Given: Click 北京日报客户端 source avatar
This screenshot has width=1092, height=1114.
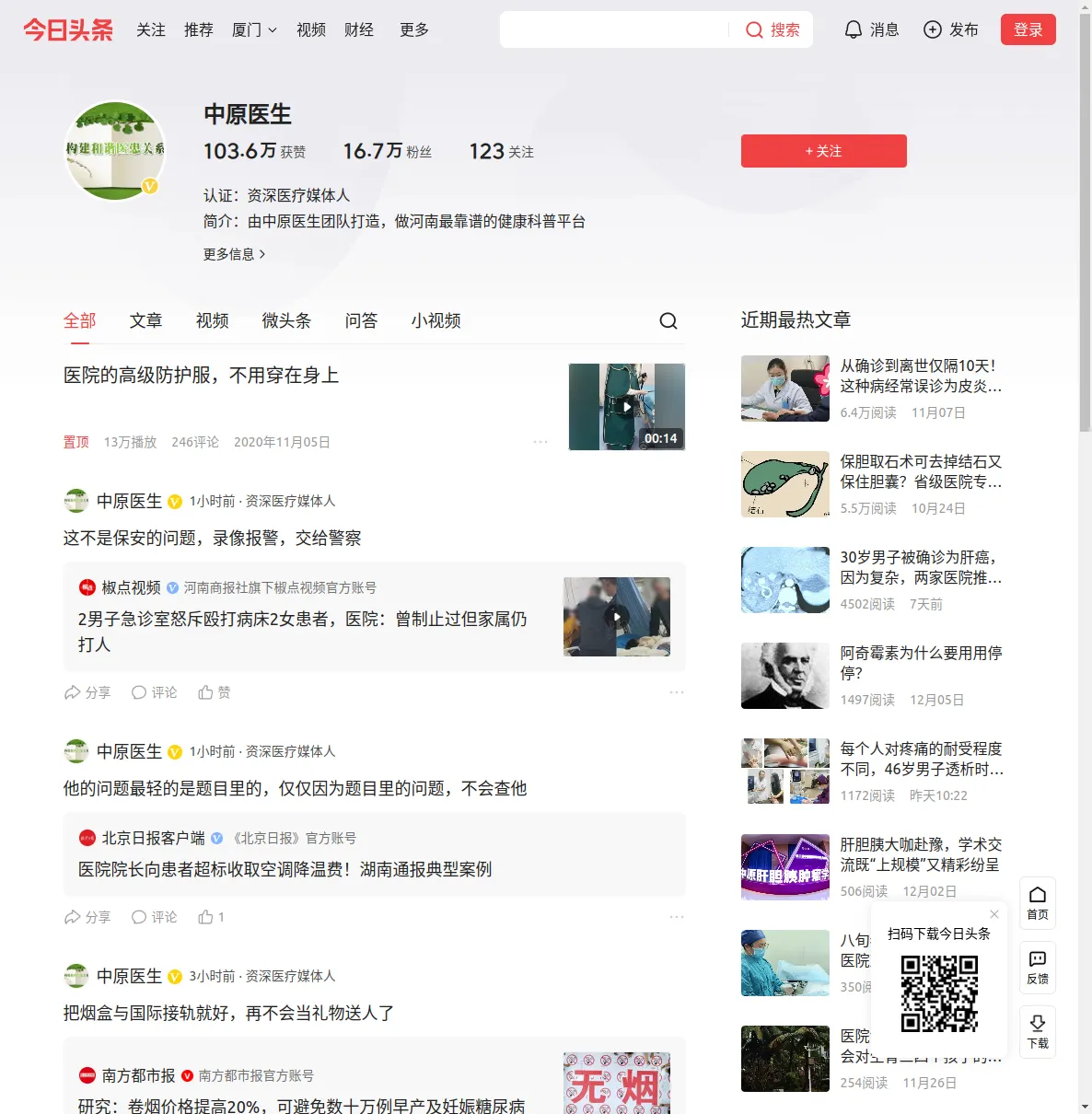Looking at the screenshot, I should click(87, 838).
